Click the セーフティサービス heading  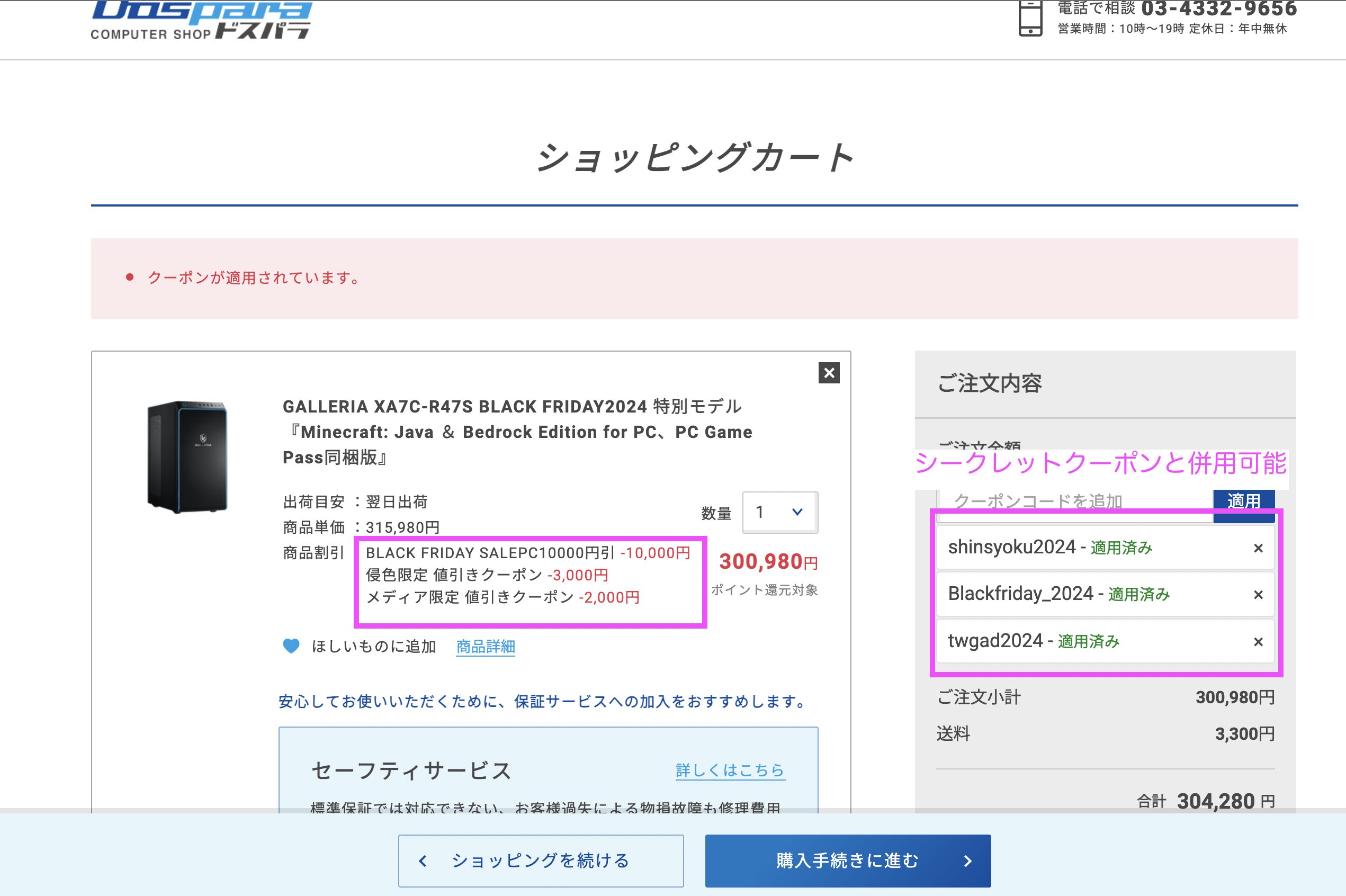[411, 771]
